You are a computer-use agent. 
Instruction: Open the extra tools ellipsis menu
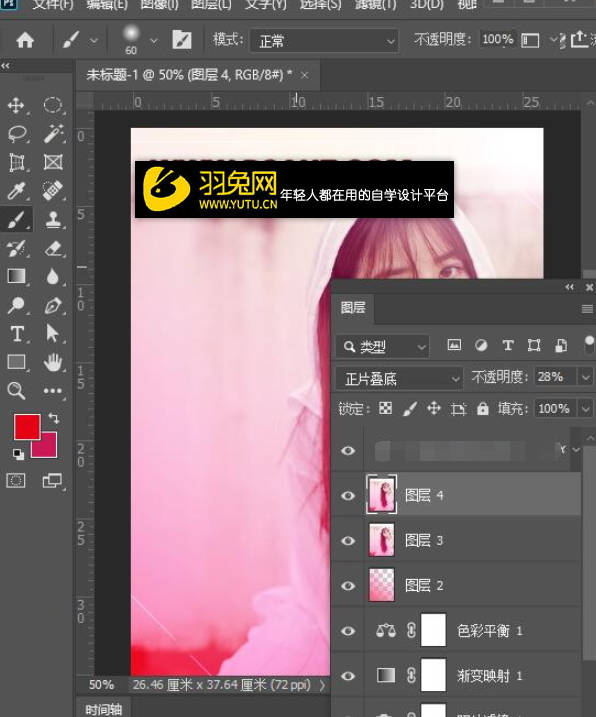(x=53, y=391)
